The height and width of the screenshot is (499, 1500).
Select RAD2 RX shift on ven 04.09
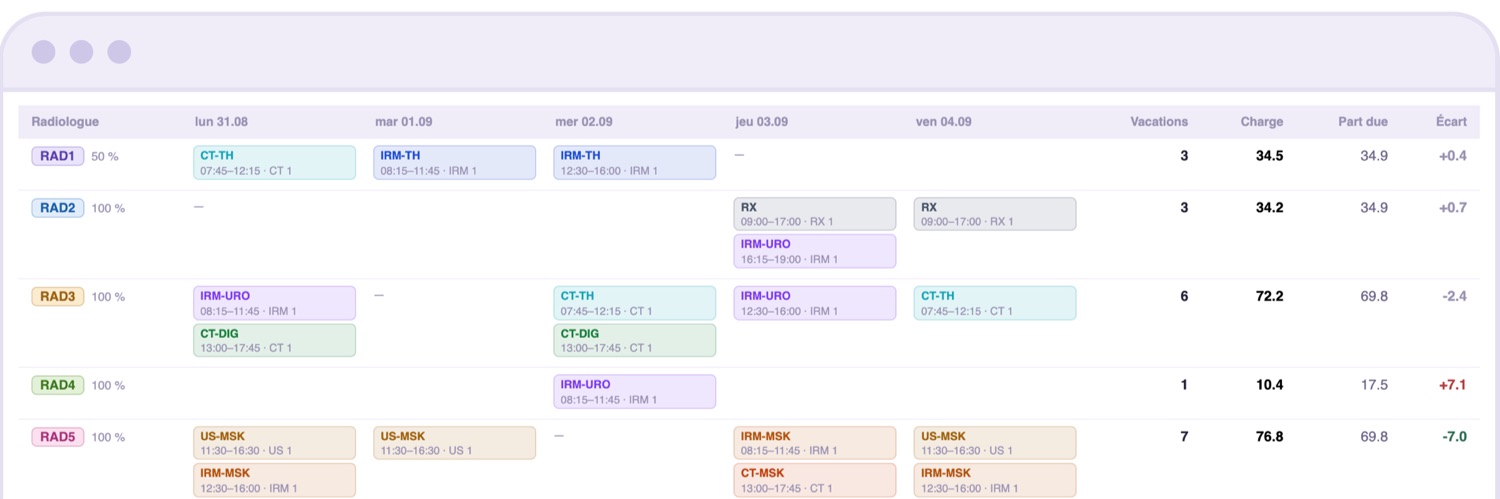[x=995, y=214]
